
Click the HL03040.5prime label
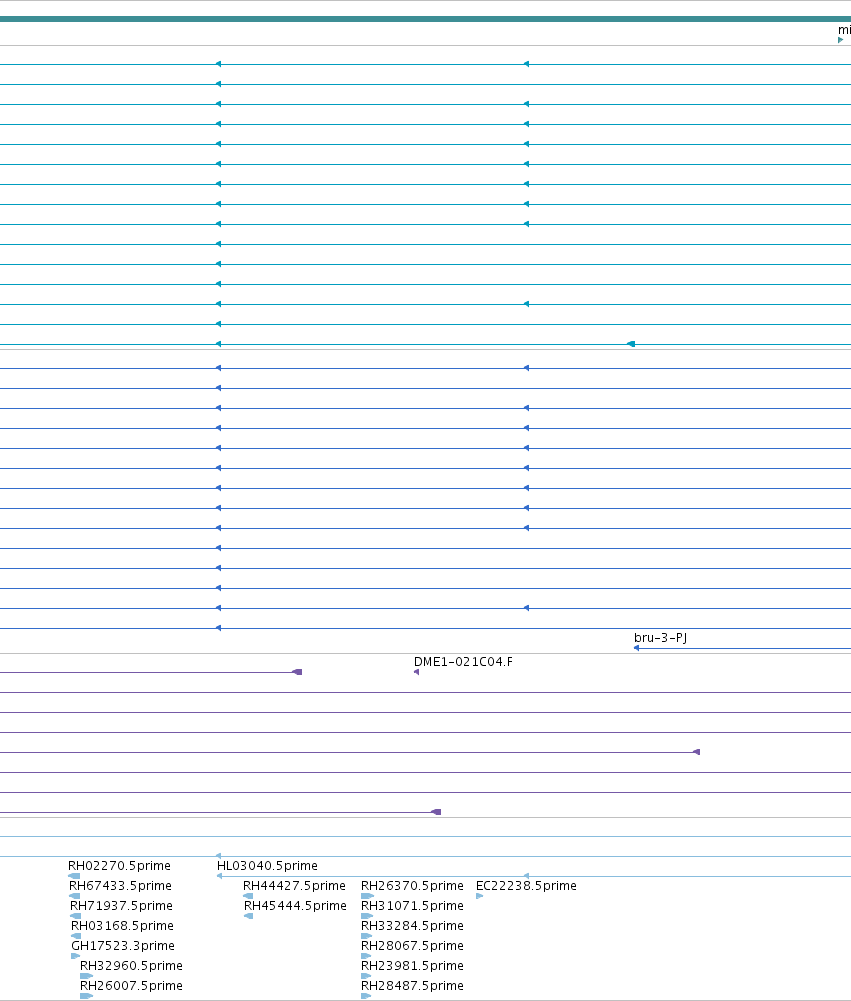coord(267,866)
